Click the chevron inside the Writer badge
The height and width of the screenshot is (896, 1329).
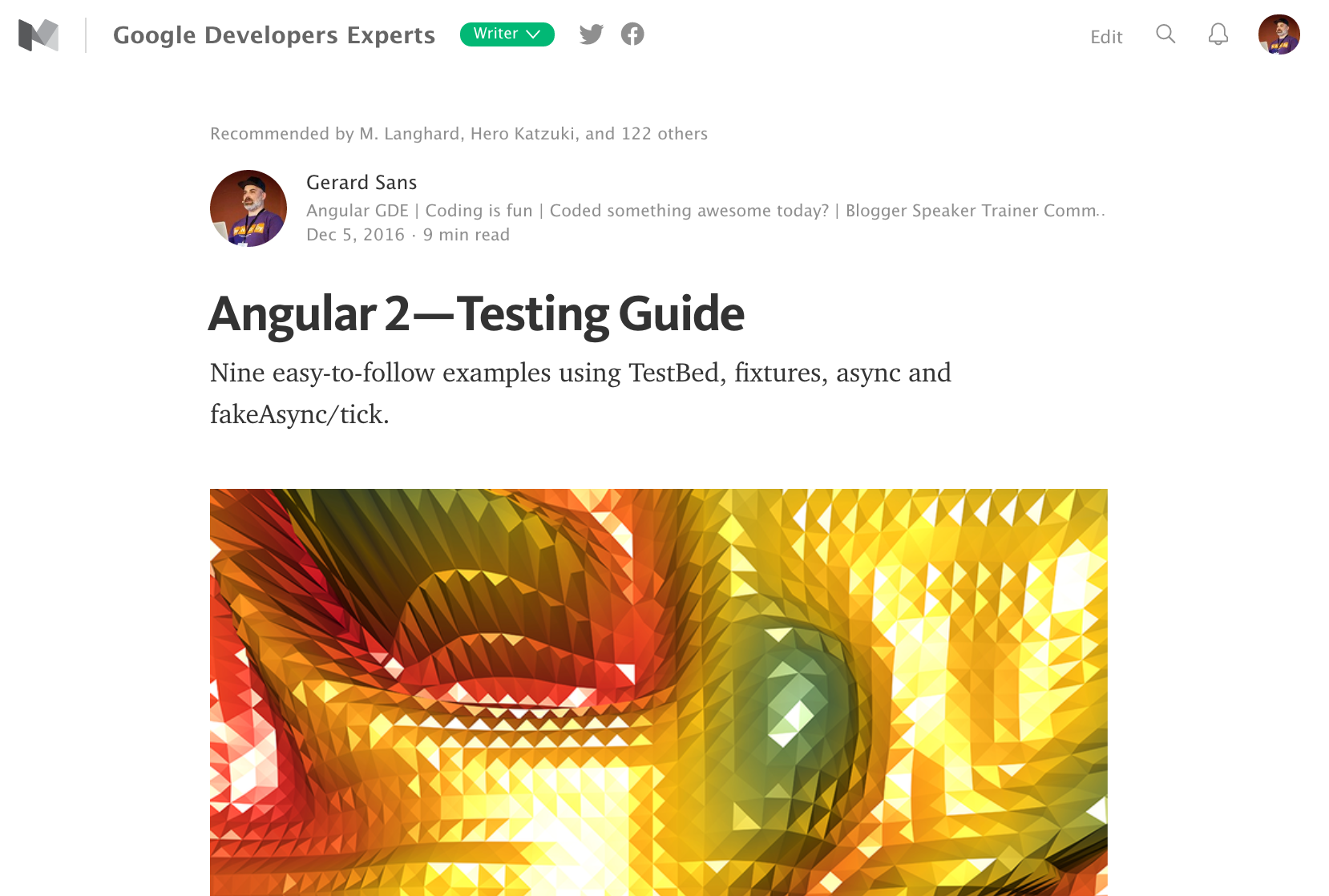click(534, 34)
